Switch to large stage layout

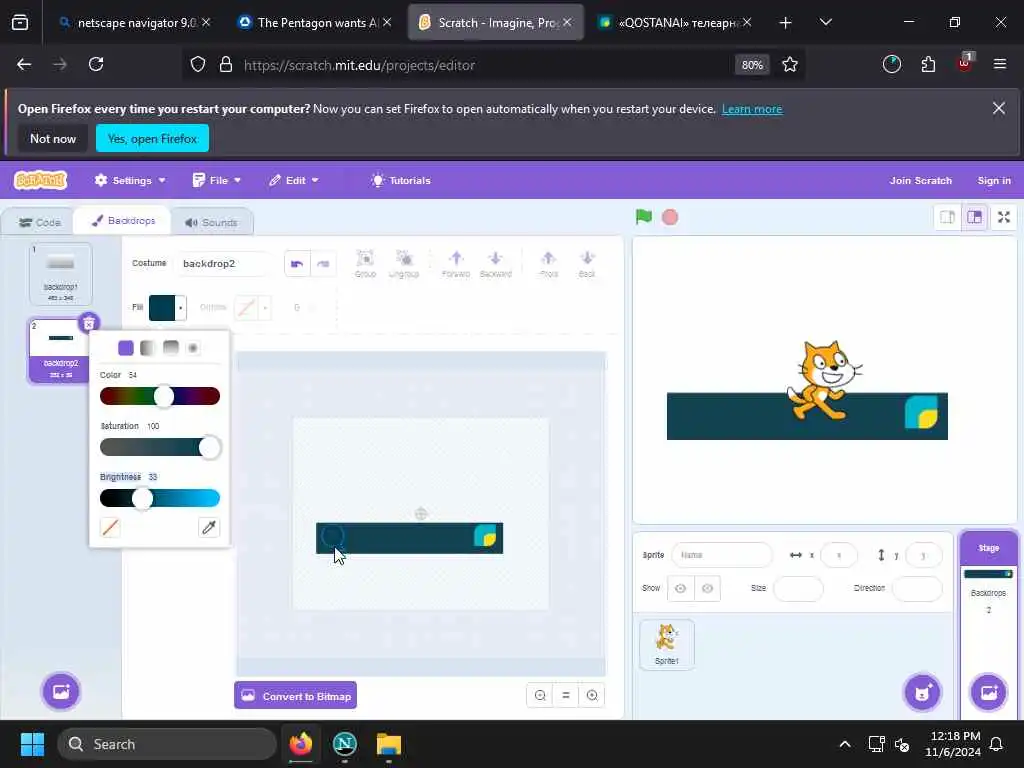974,217
